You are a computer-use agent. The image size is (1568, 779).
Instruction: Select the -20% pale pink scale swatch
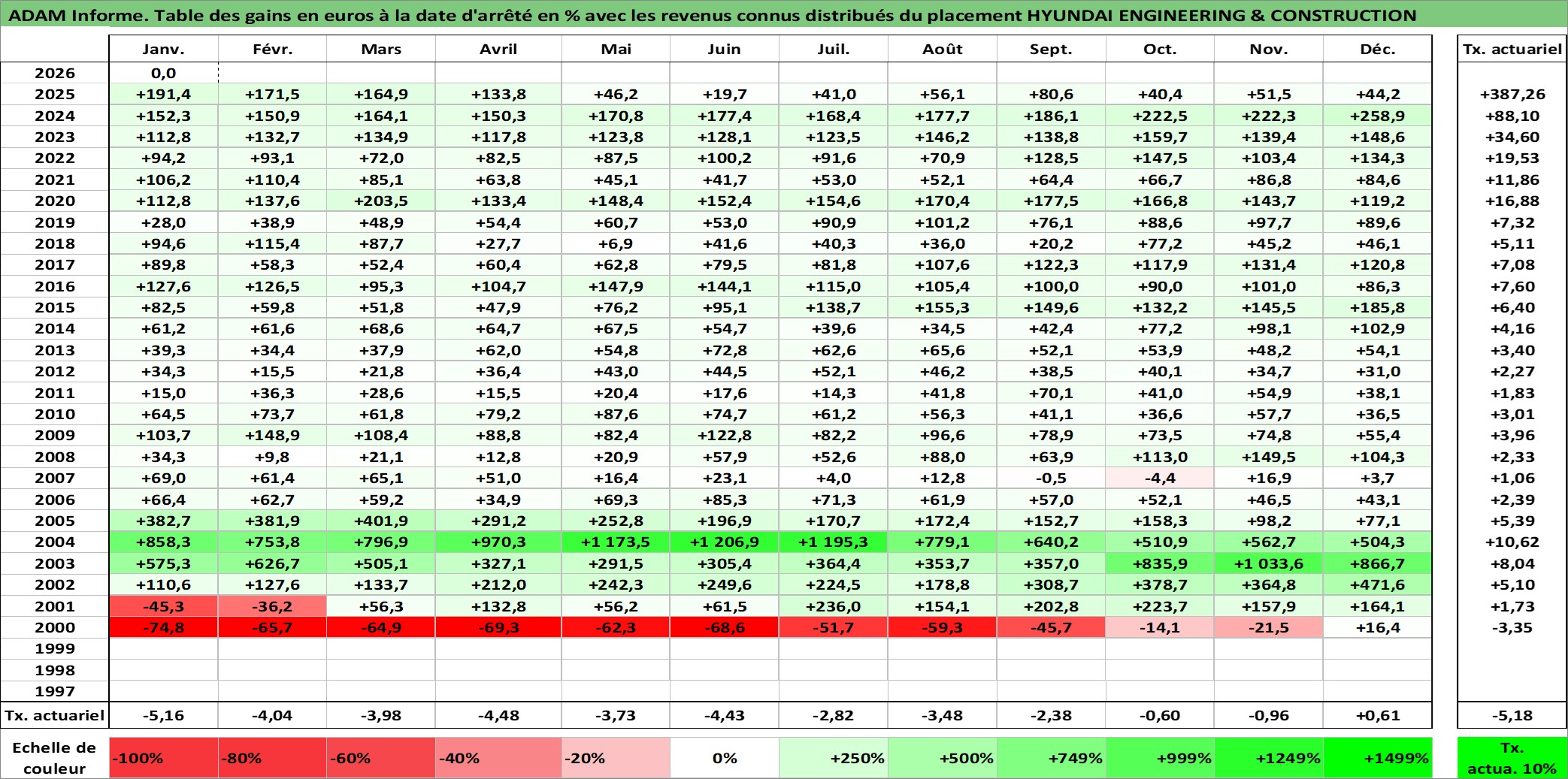tap(616, 758)
